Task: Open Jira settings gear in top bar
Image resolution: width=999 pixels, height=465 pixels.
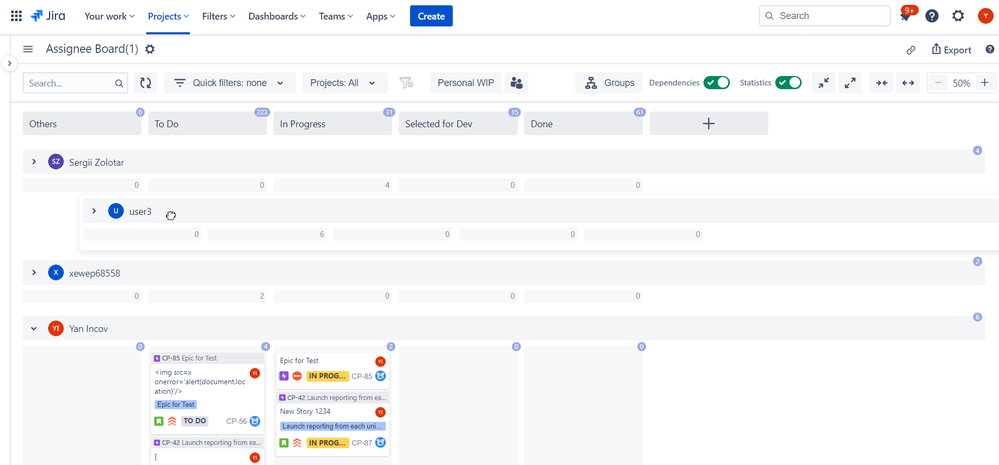Action: [958, 17]
